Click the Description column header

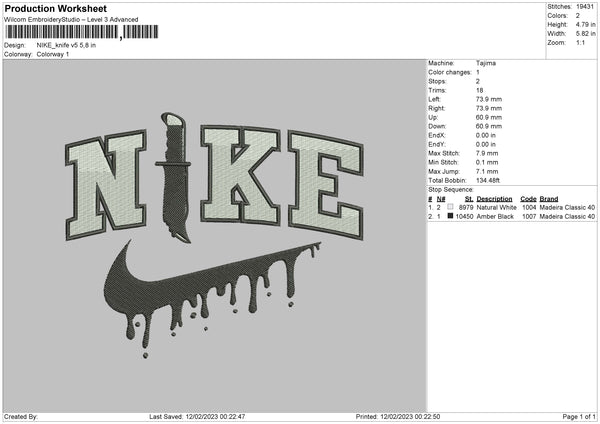coord(494,199)
